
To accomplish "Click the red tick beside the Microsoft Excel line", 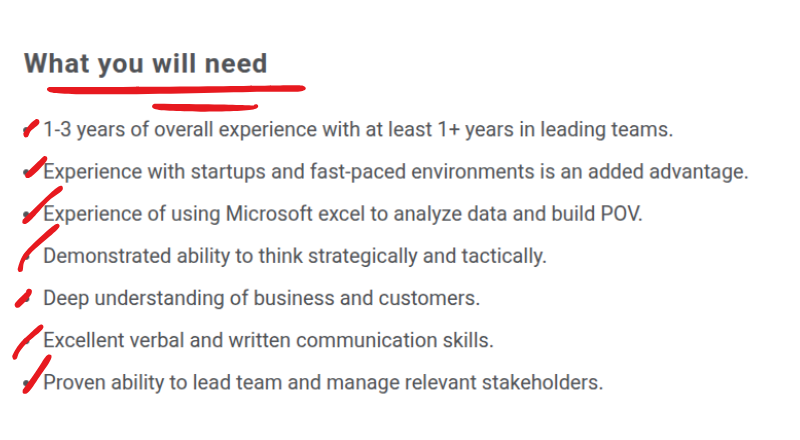I will 34,210.
